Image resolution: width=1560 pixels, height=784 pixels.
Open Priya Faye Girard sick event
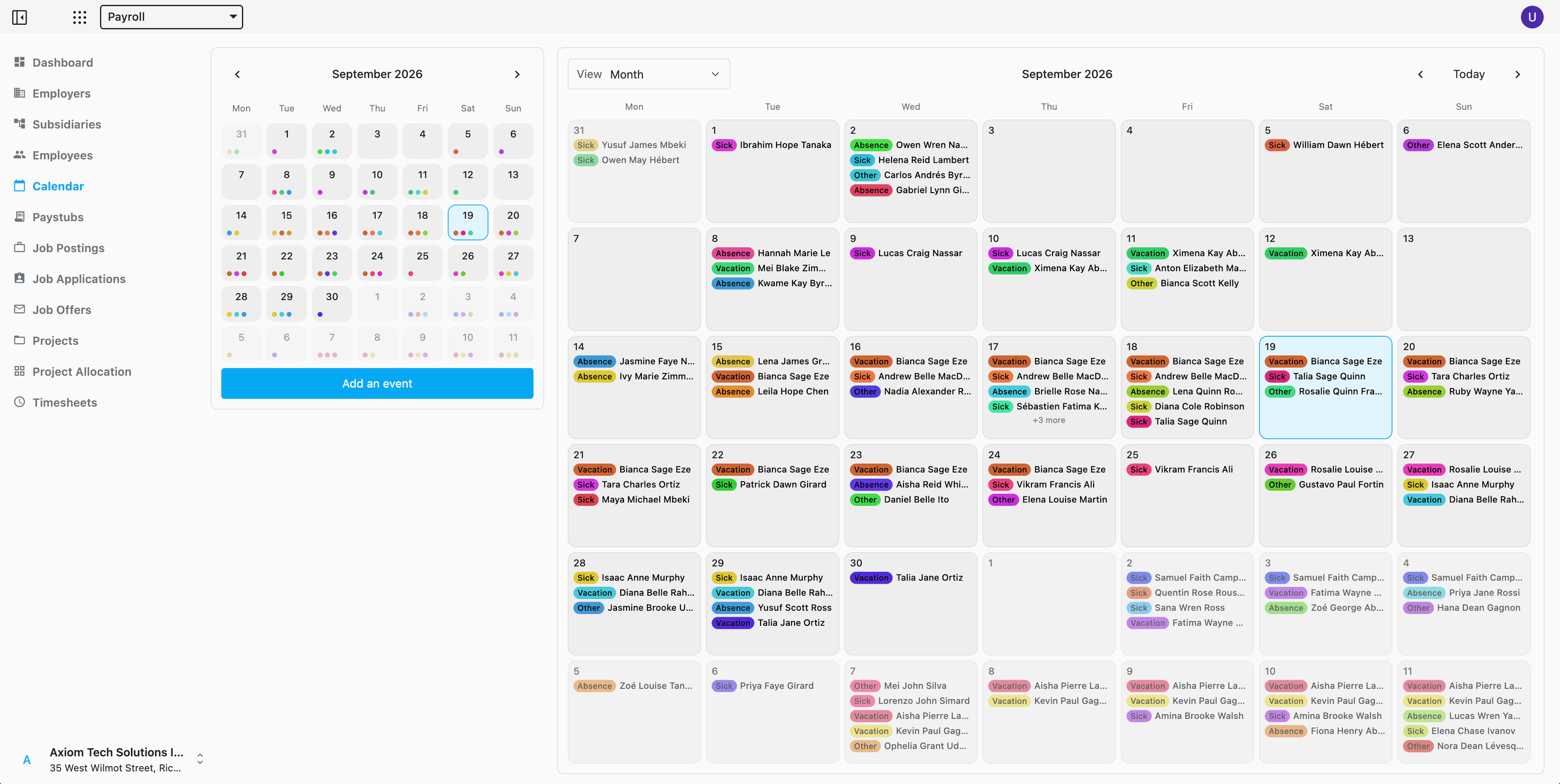tap(772, 686)
